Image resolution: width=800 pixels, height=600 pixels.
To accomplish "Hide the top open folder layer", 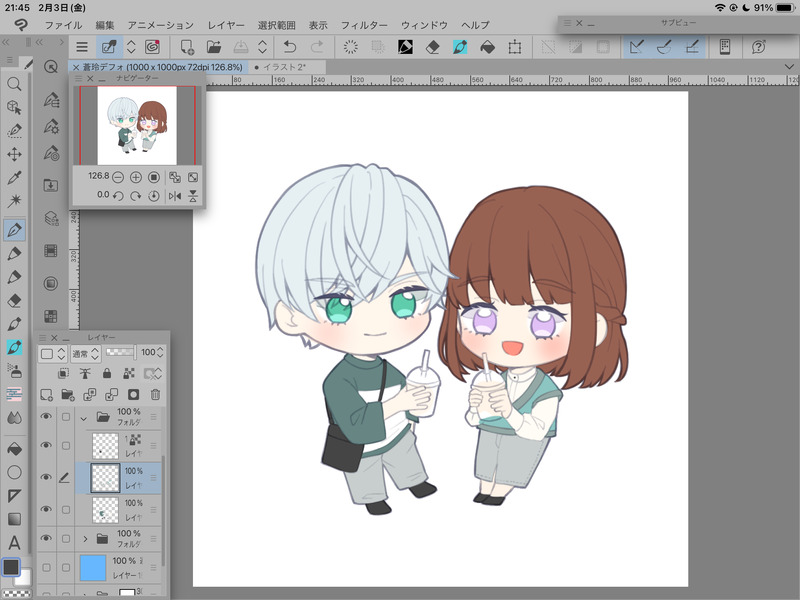I will coord(46,416).
